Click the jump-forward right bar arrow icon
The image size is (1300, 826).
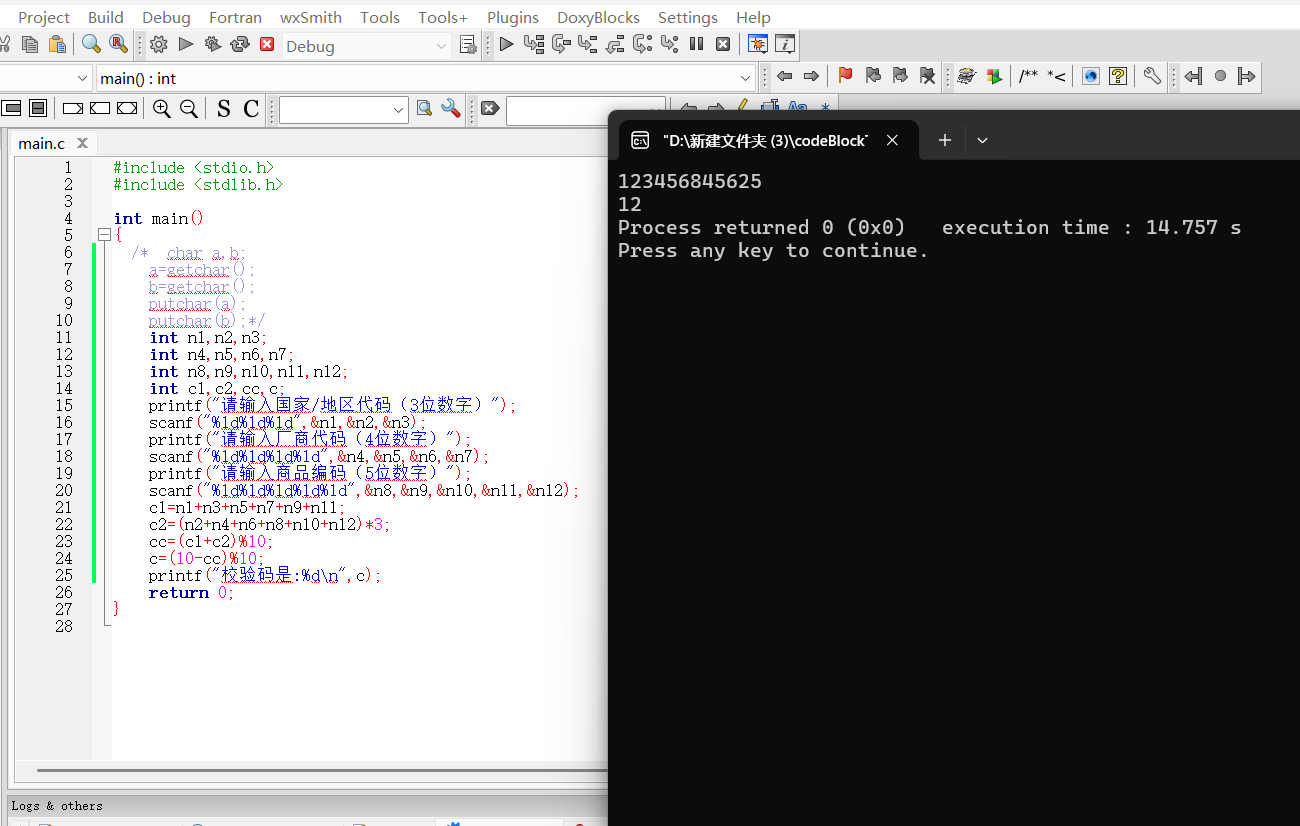tap(1246, 76)
